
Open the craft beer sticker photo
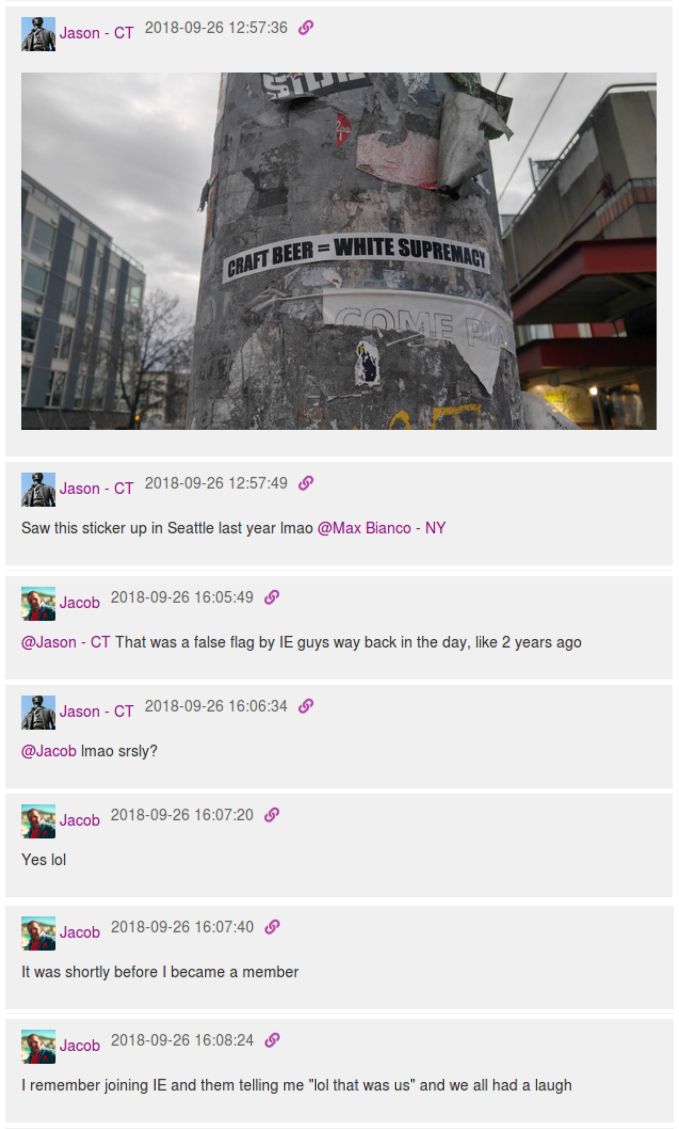(338, 251)
